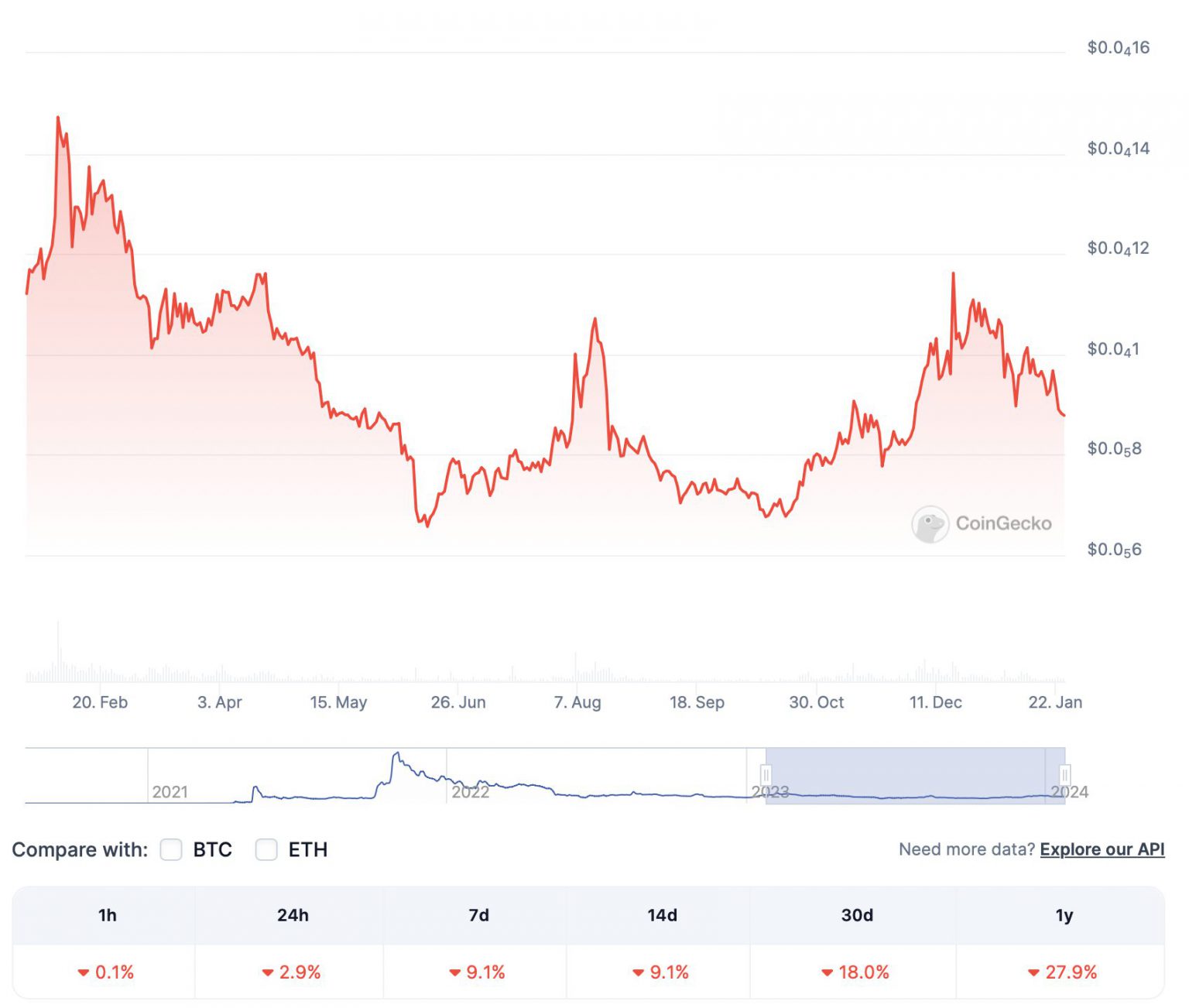1189x1008 pixels.
Task: Click red down arrow beside 0.1%
Action: 84,972
